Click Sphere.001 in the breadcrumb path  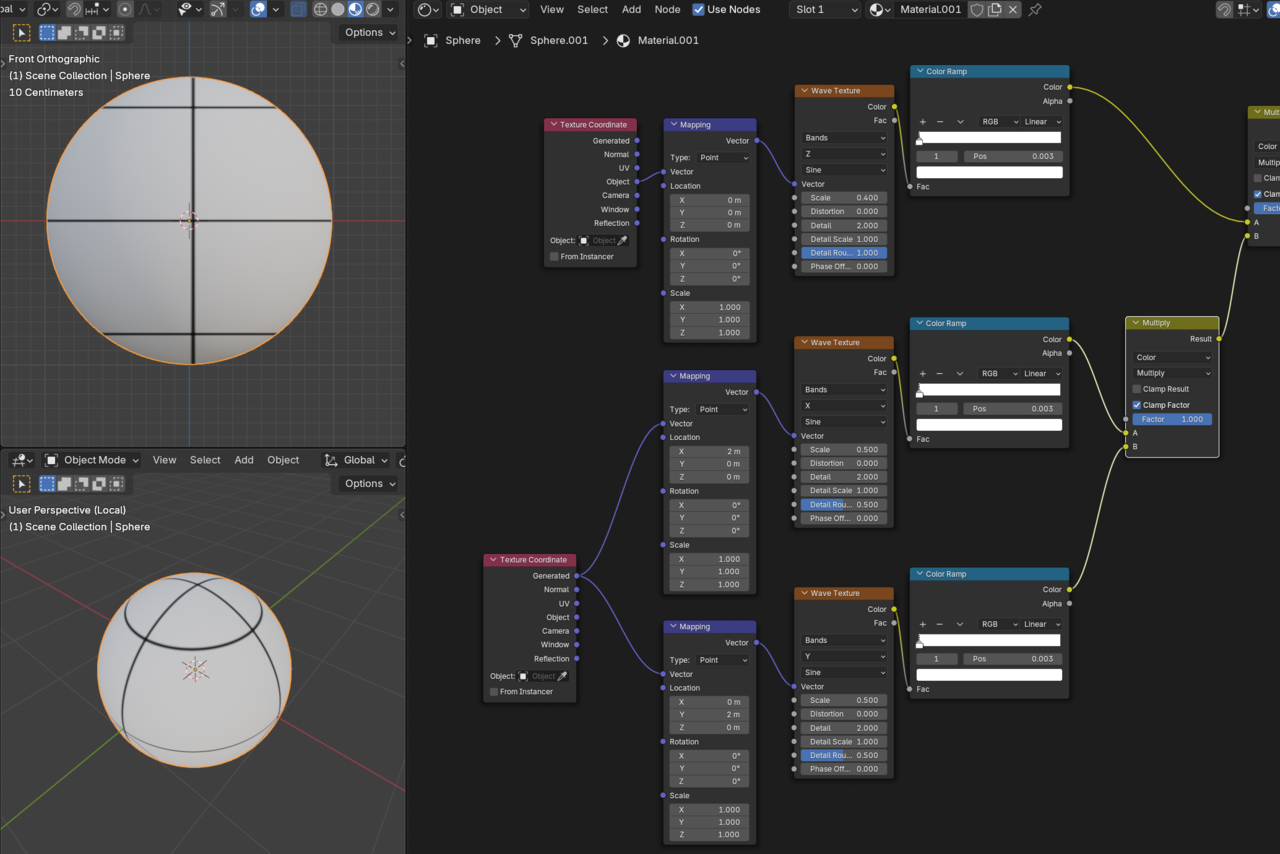pos(558,41)
